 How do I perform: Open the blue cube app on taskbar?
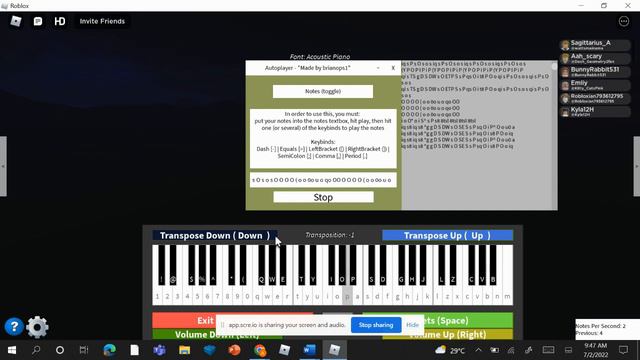click(209, 350)
